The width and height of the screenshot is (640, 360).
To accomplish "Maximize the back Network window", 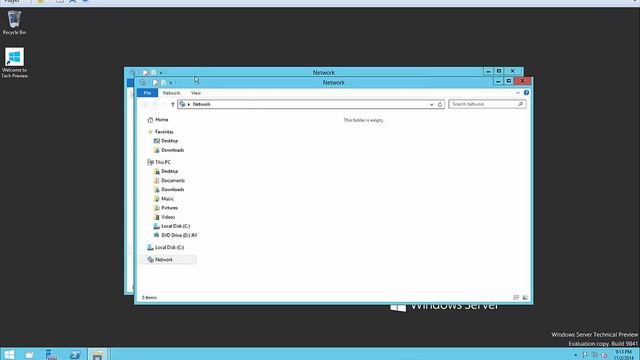I will click(499, 71).
